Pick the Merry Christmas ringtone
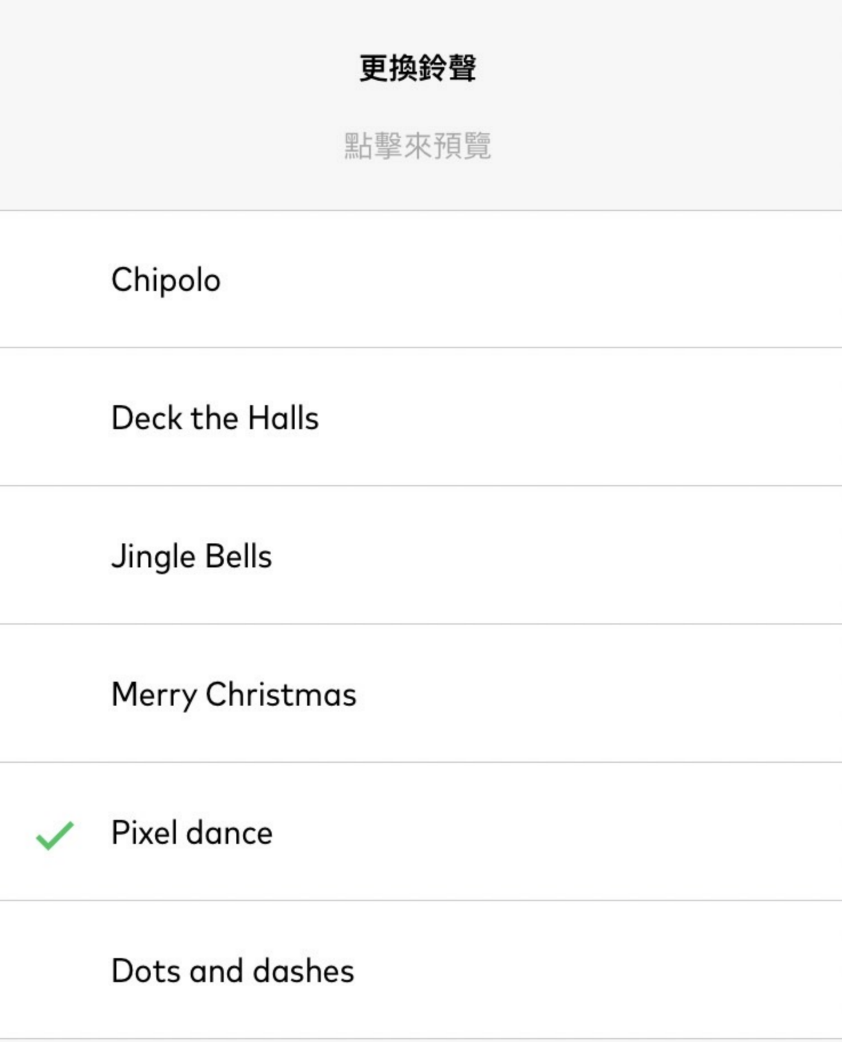 (234, 694)
